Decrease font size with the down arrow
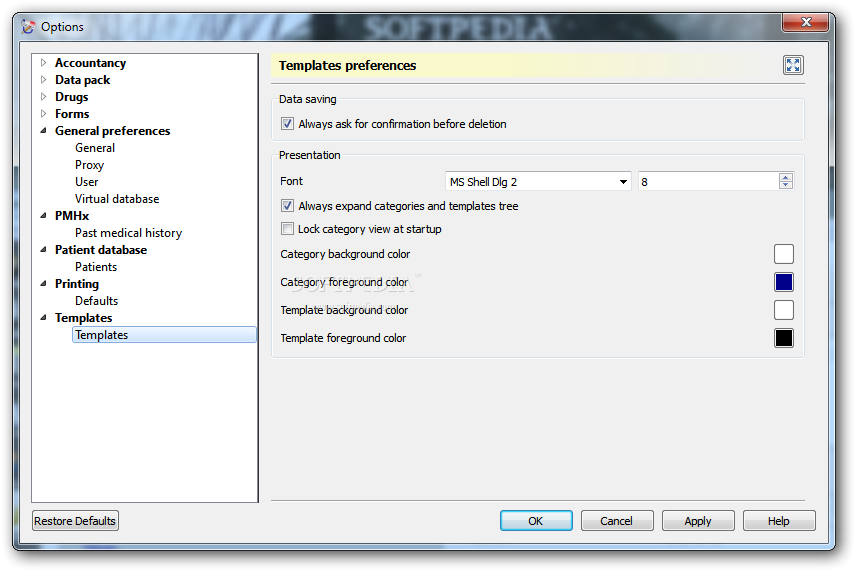 786,185
